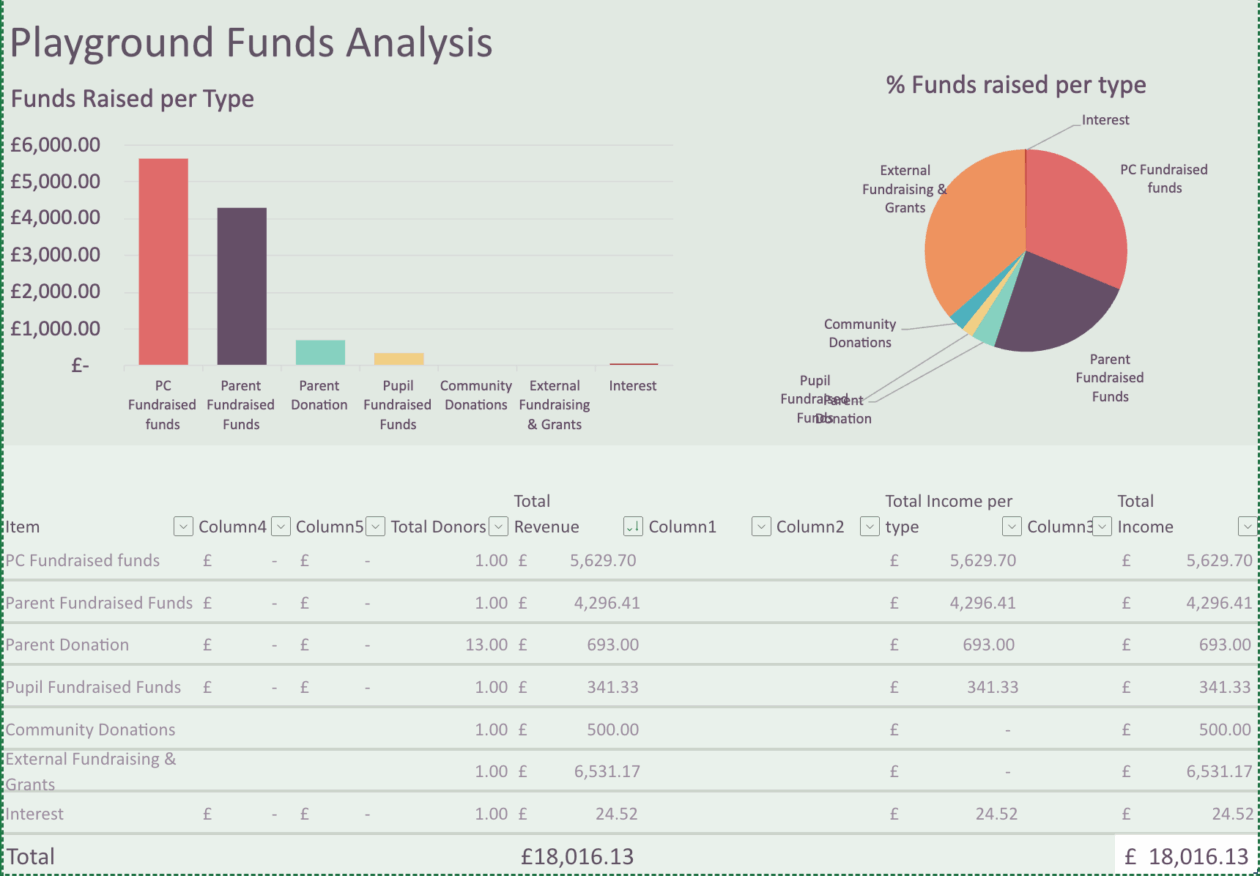Select the Parent Fundraised Funds bar
1260x876 pixels.
[x=241, y=286]
